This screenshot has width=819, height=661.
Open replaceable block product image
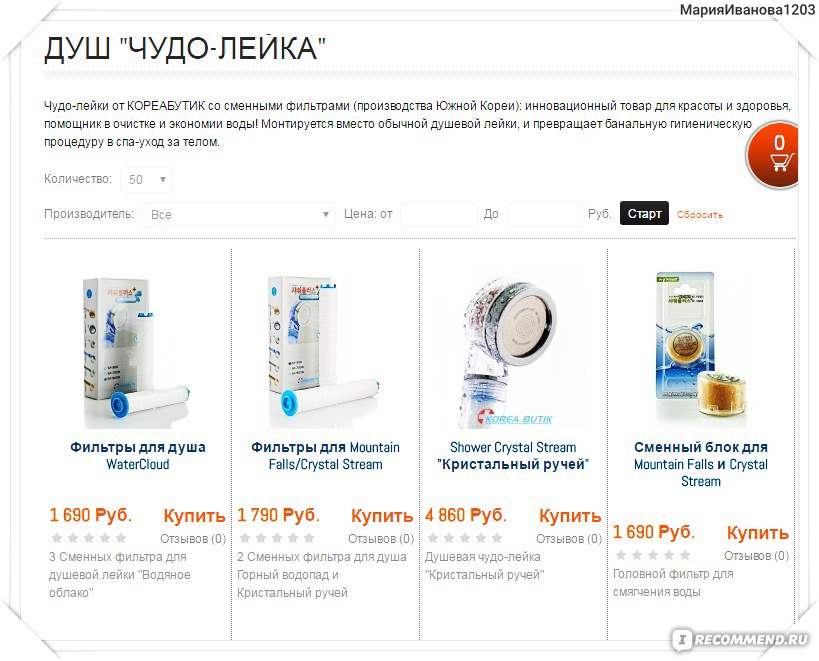pos(700,349)
